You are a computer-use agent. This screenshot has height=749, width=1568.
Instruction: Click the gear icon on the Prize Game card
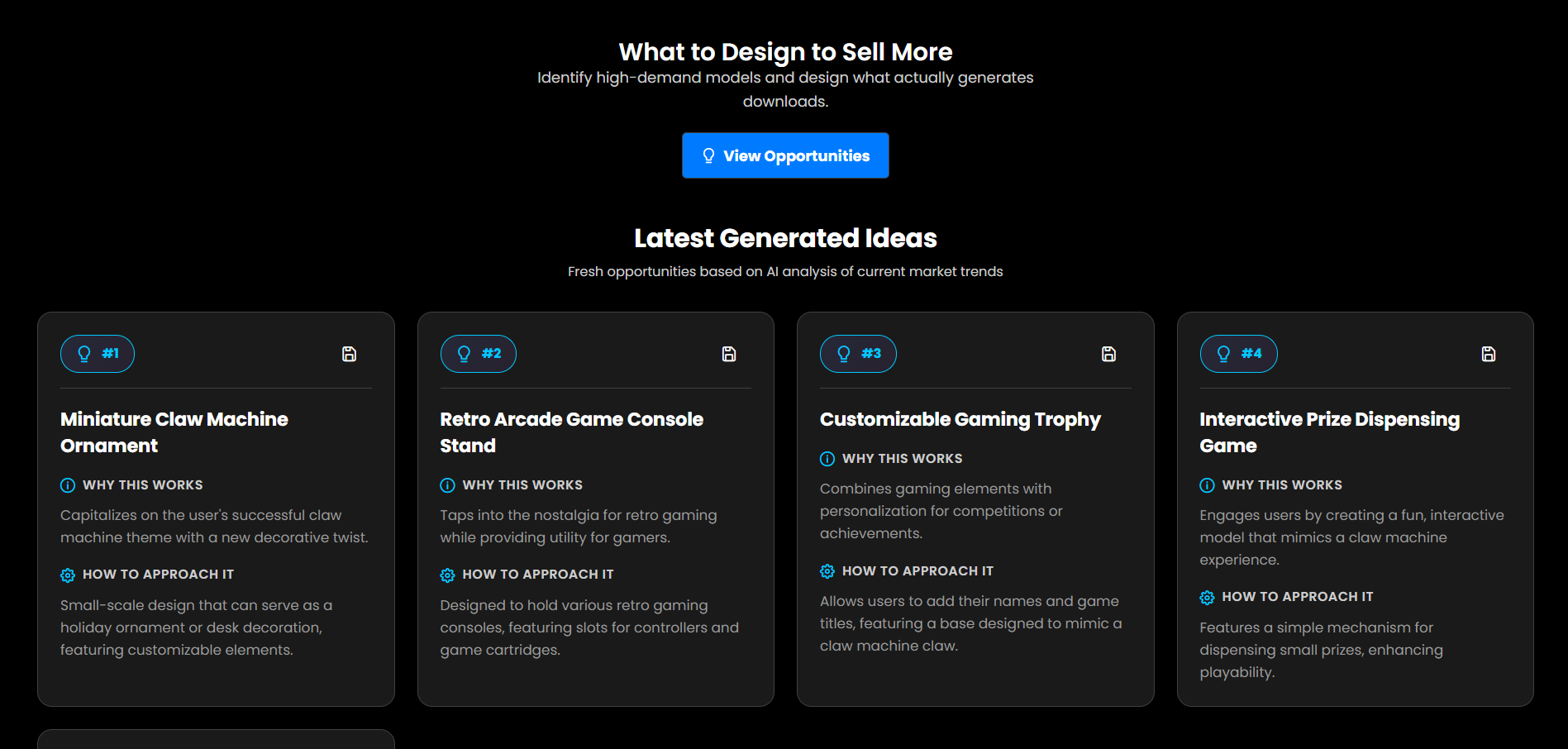point(1206,597)
